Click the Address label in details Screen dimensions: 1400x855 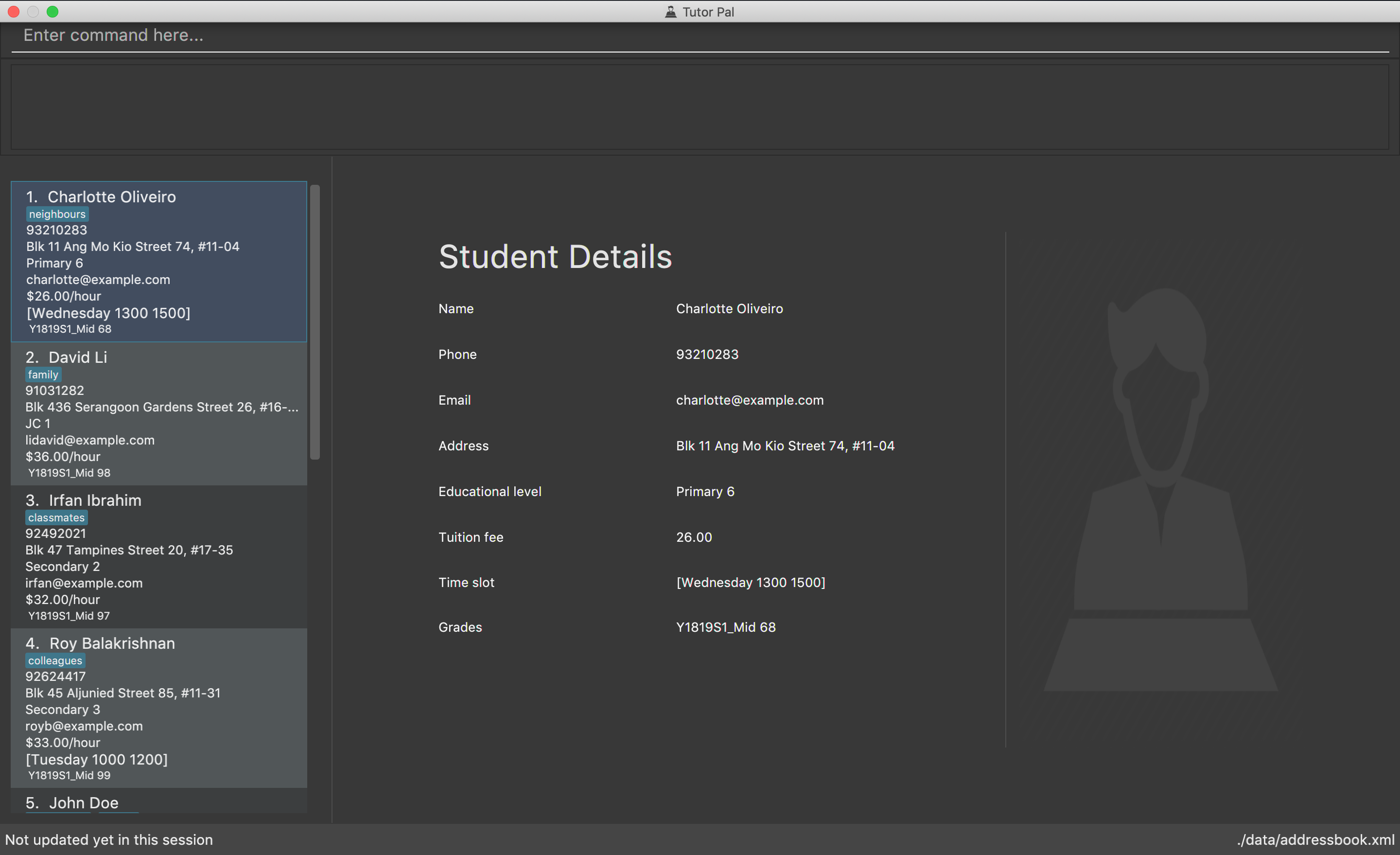click(x=464, y=445)
